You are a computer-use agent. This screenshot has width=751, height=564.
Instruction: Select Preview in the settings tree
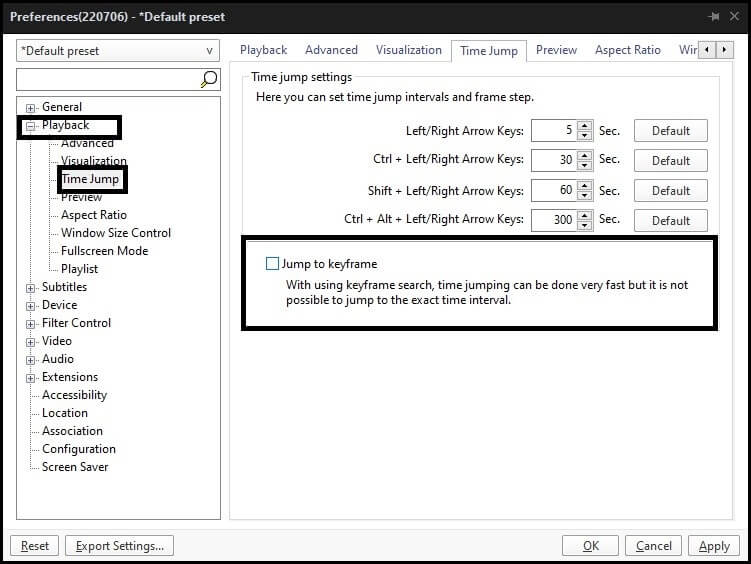(x=81, y=197)
